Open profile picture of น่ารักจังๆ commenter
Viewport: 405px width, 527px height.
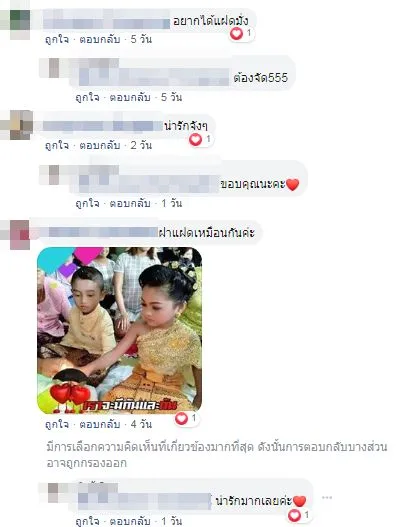tap(16, 125)
